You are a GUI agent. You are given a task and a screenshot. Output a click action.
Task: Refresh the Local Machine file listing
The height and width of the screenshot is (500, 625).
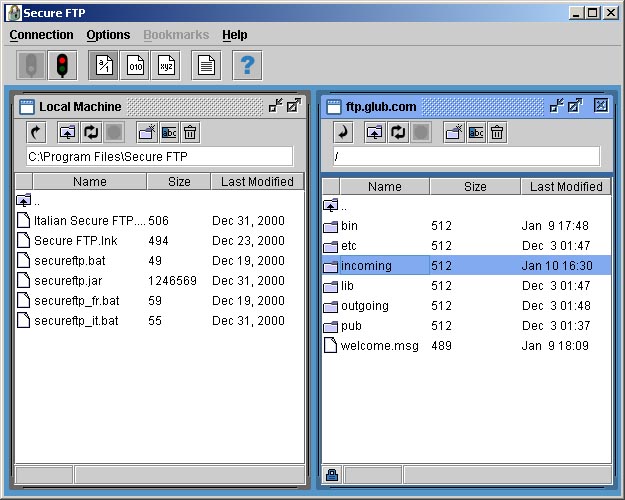pos(91,132)
